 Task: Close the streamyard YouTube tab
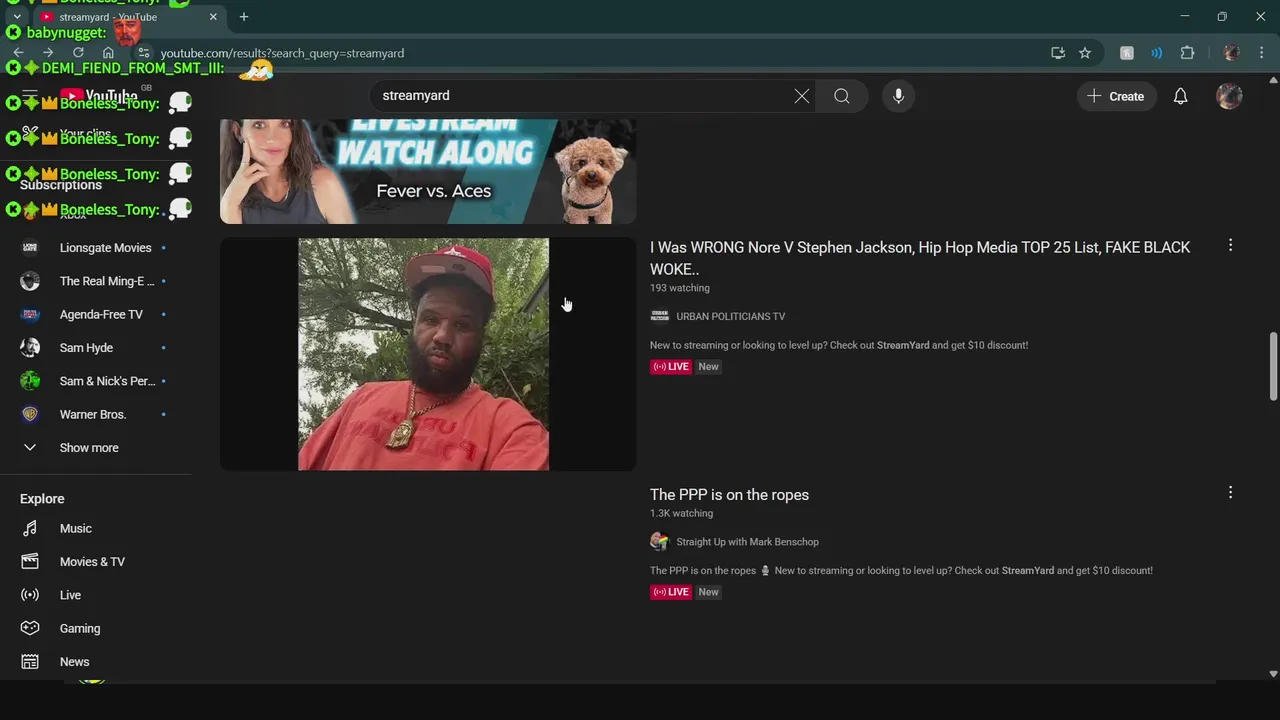pos(213,17)
